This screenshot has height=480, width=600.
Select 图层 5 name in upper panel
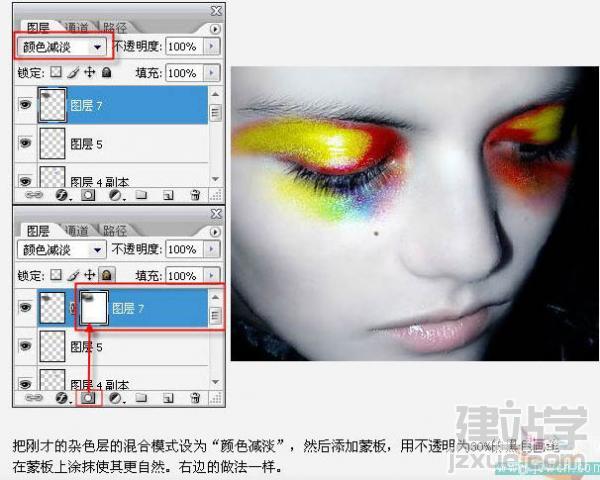[86, 144]
